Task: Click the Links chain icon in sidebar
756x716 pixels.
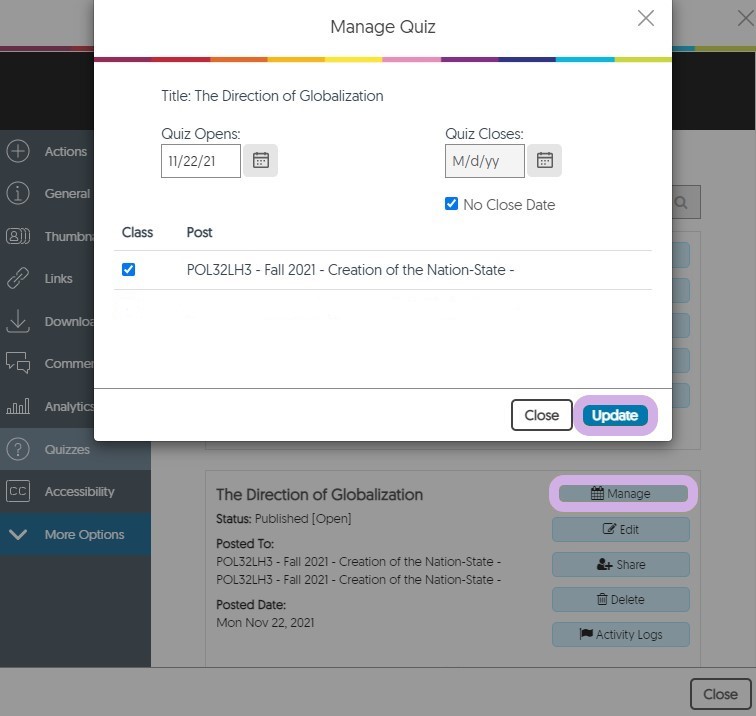Action: coord(18,278)
